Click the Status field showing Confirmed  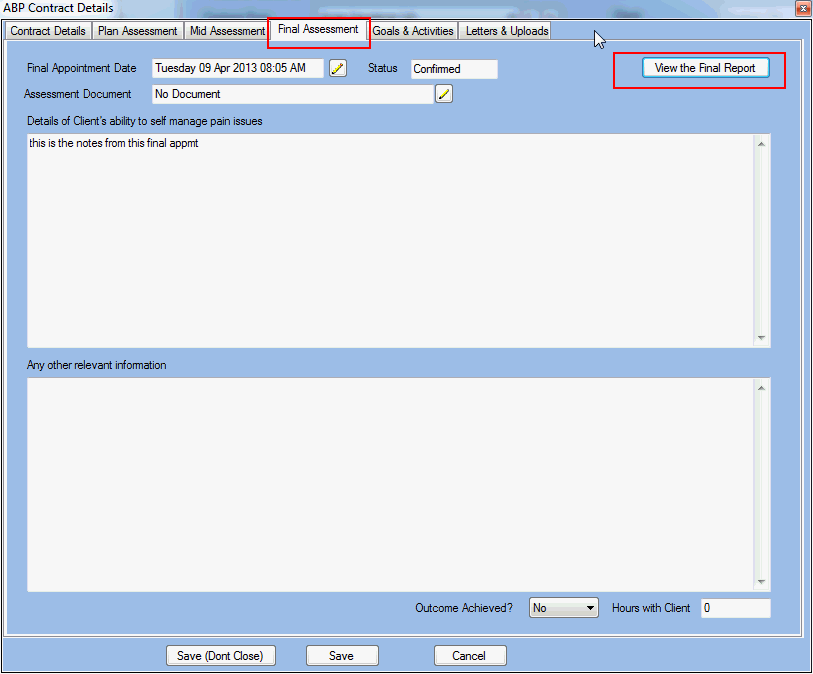454,69
